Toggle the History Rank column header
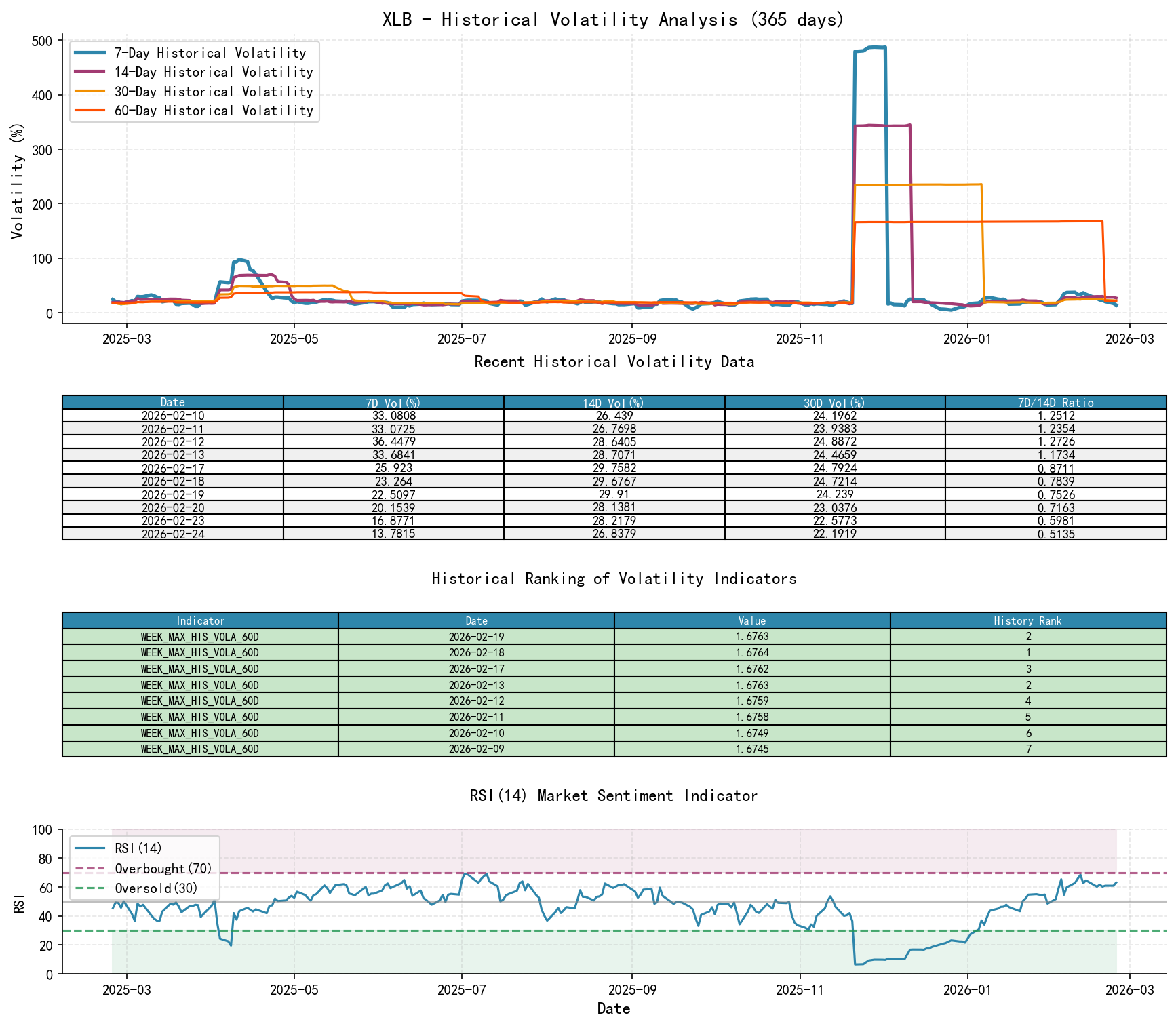This screenshot has height=1026, width=1176. [1027, 620]
